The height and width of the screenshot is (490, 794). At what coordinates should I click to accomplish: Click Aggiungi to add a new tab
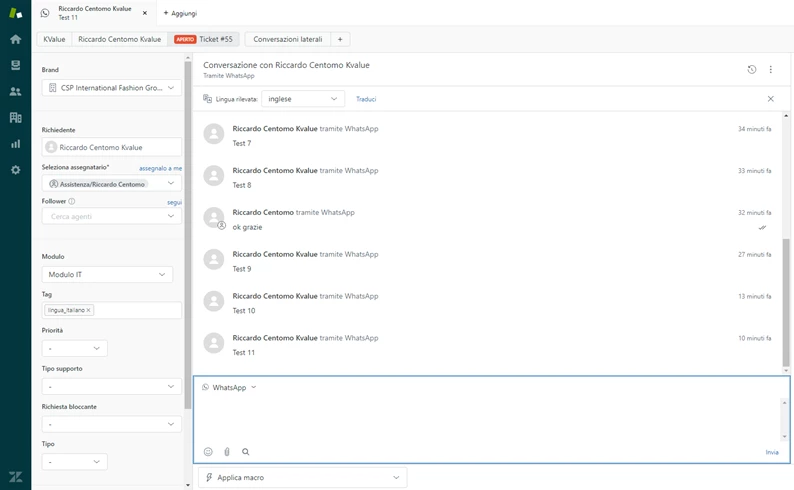click(x=180, y=13)
